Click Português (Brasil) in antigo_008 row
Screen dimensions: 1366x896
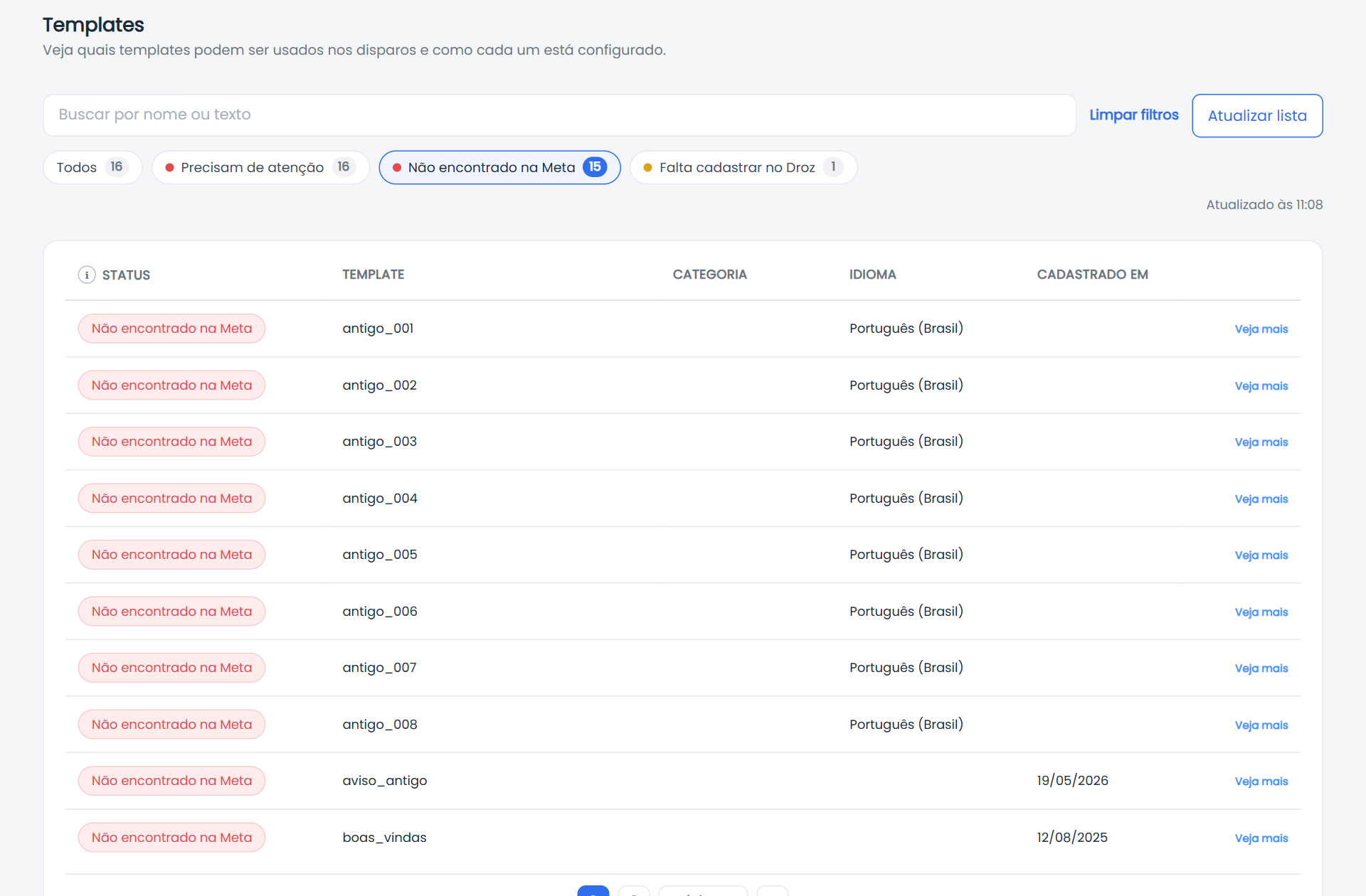(x=906, y=725)
